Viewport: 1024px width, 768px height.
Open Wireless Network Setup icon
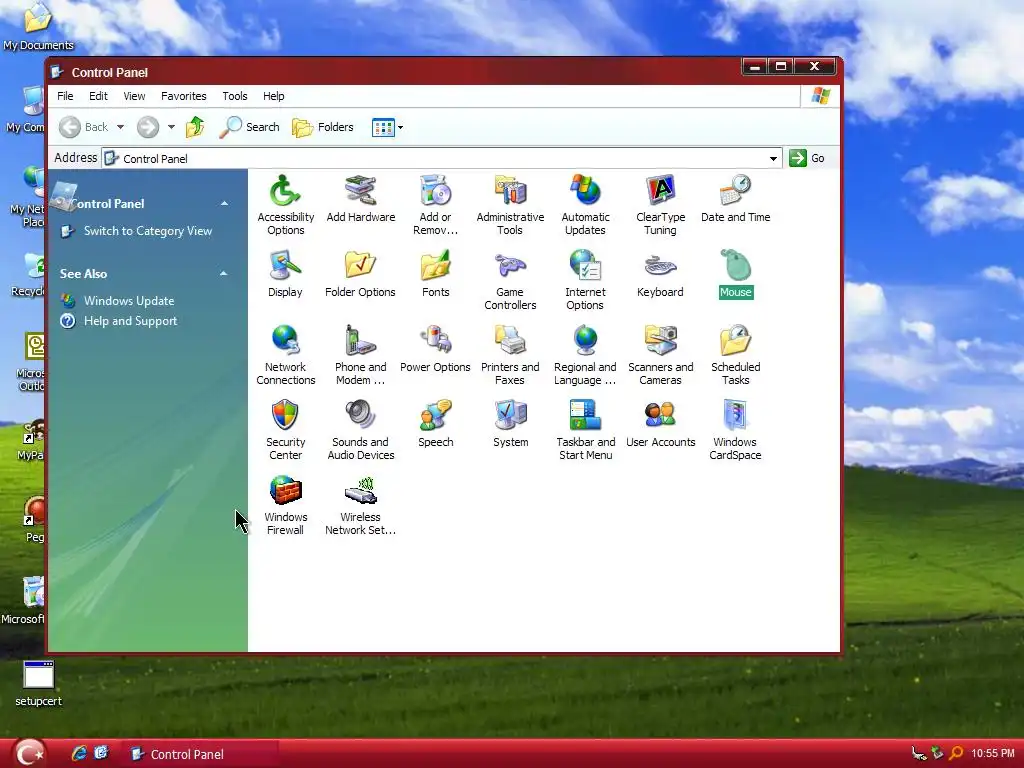pyautogui.click(x=360, y=505)
